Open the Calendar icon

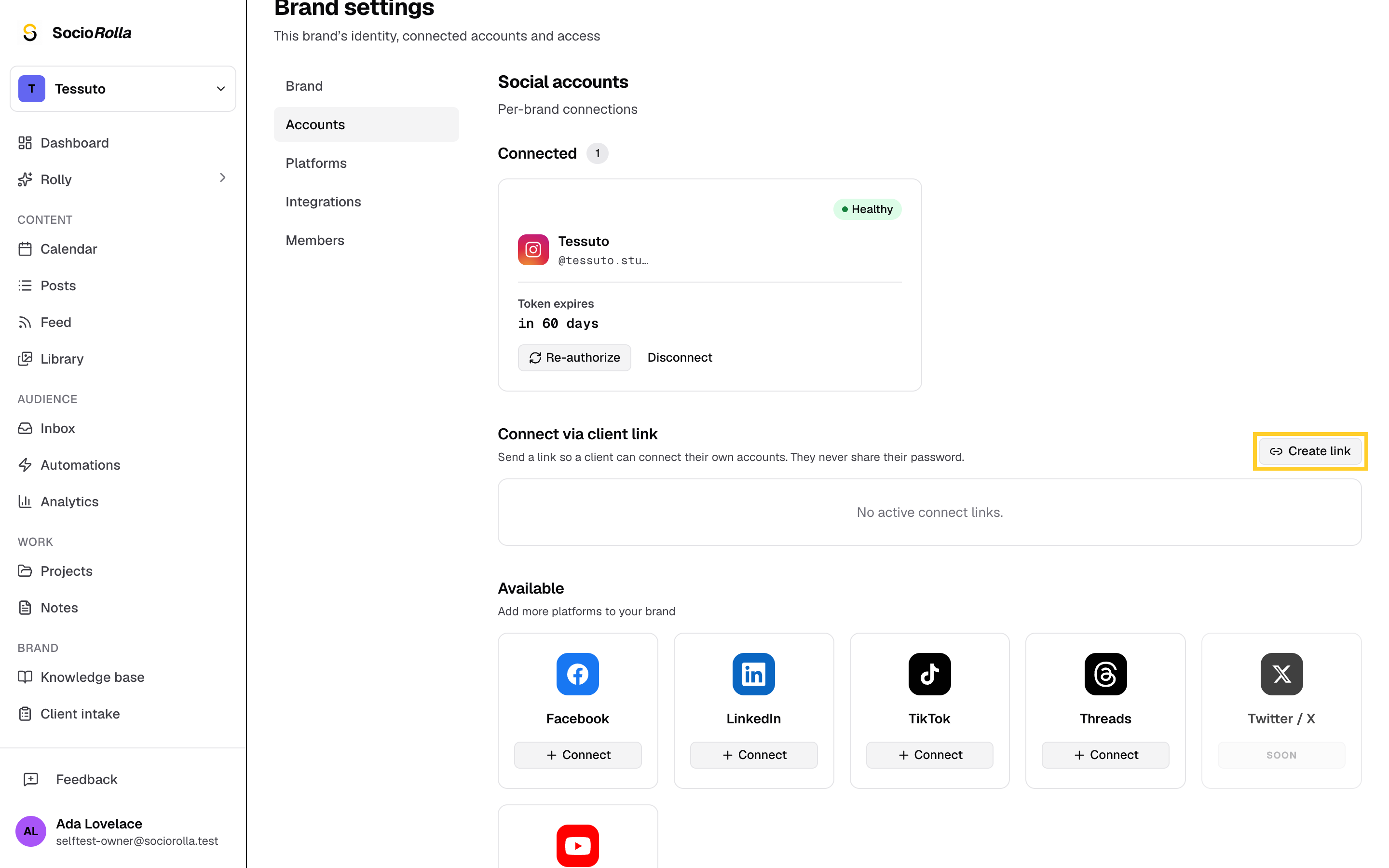click(25, 248)
